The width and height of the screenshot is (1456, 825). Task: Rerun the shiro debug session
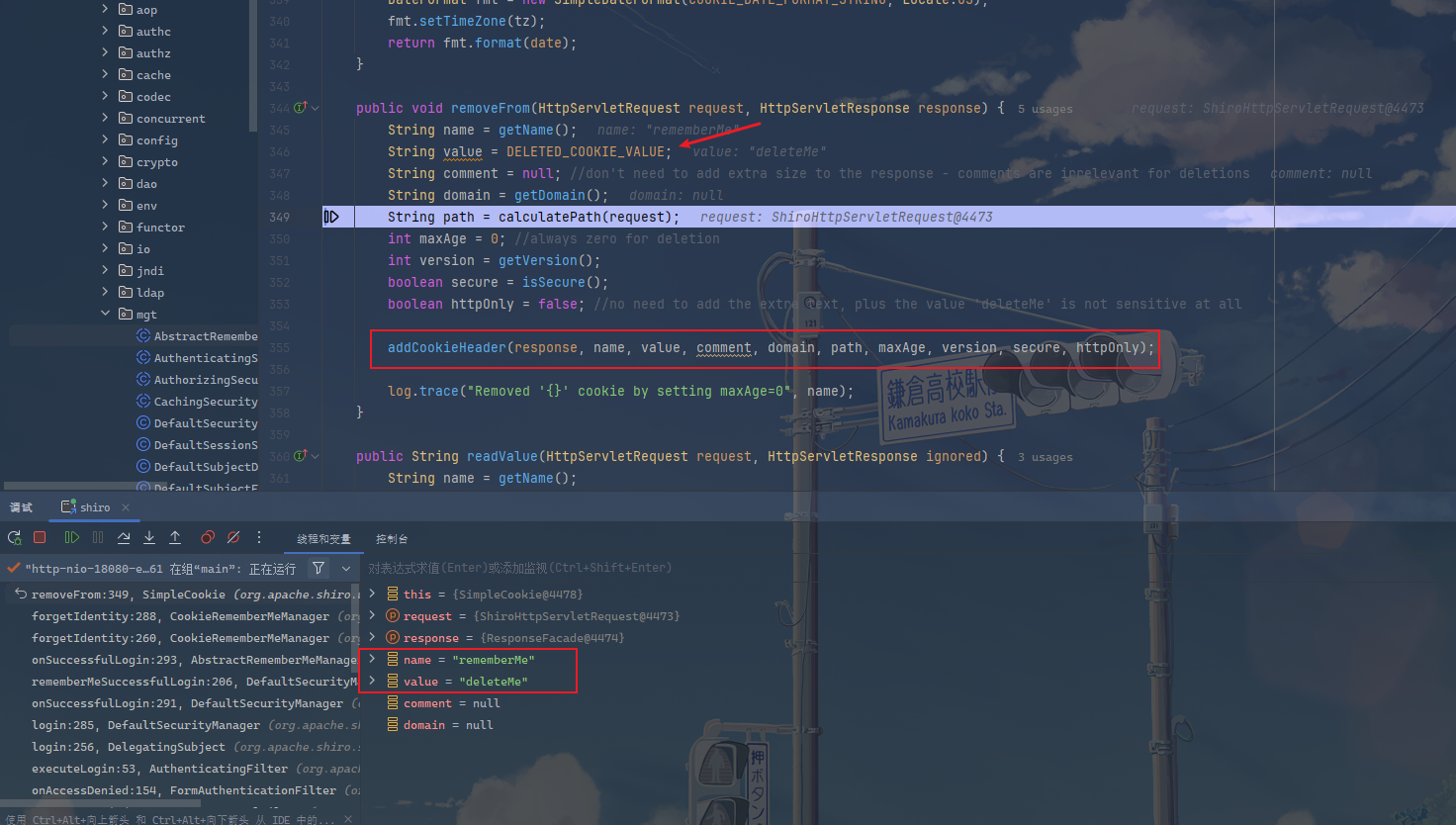pos(14,537)
